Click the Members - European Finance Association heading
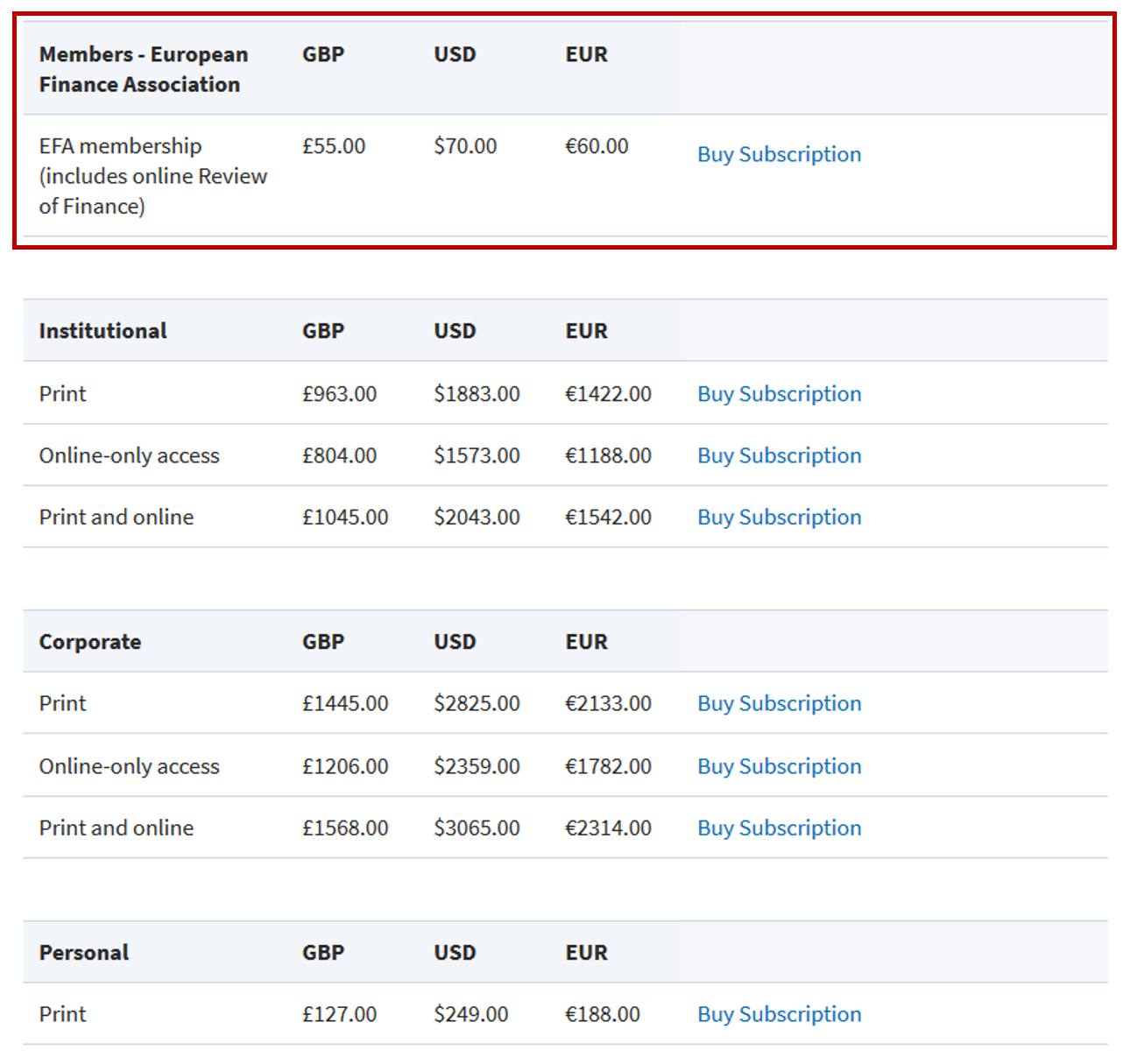Viewport: 1130px width, 1064px height. [x=144, y=69]
